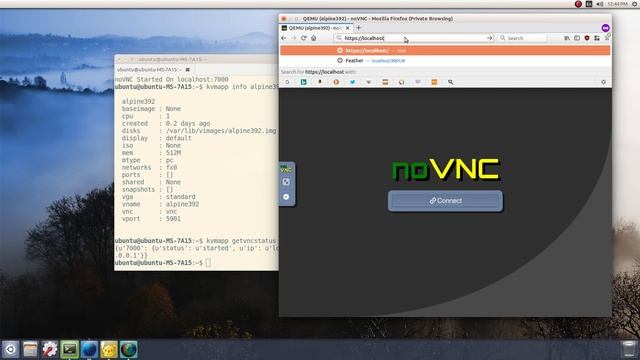Select the Feather localhost:9001 suggestion
The width and height of the screenshot is (640, 360).
coord(445,60)
